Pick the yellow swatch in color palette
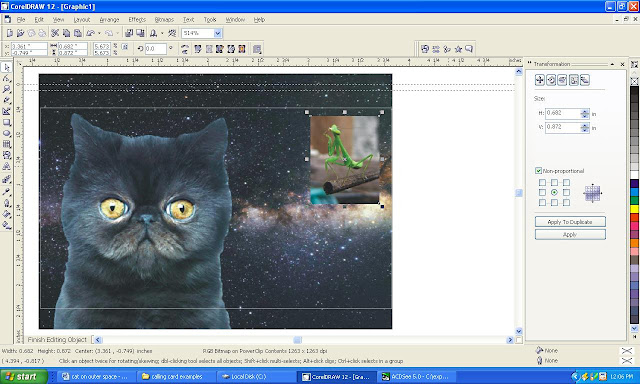640x384 pixels. click(634, 209)
